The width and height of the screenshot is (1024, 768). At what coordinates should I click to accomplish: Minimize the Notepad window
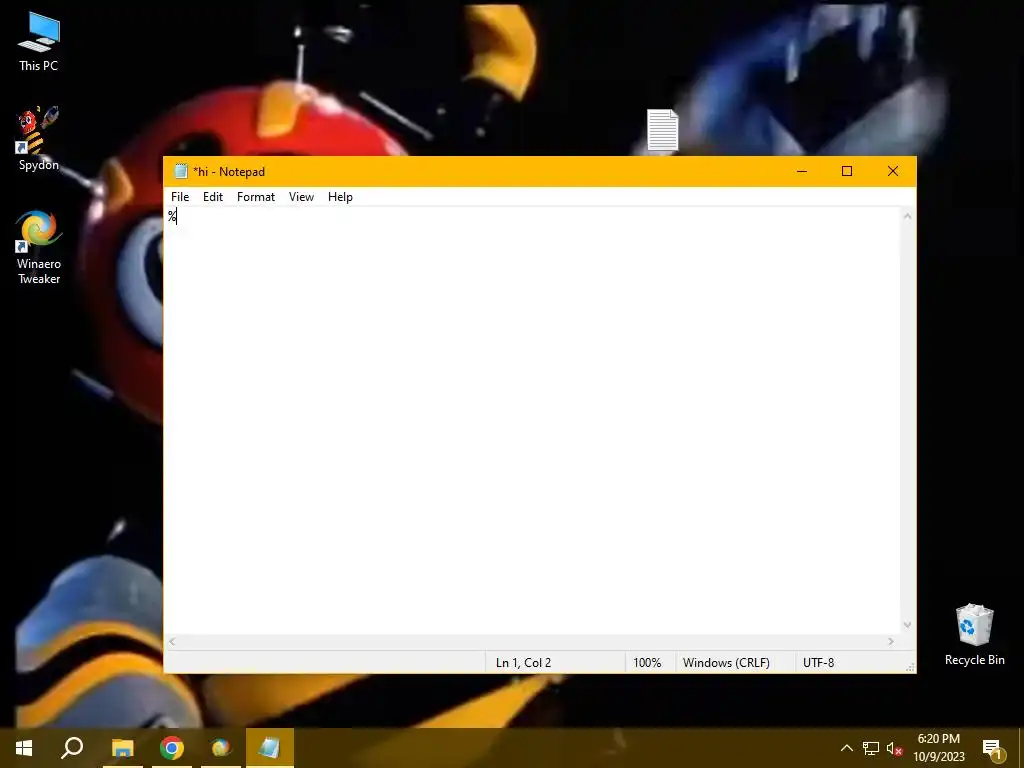(x=802, y=171)
